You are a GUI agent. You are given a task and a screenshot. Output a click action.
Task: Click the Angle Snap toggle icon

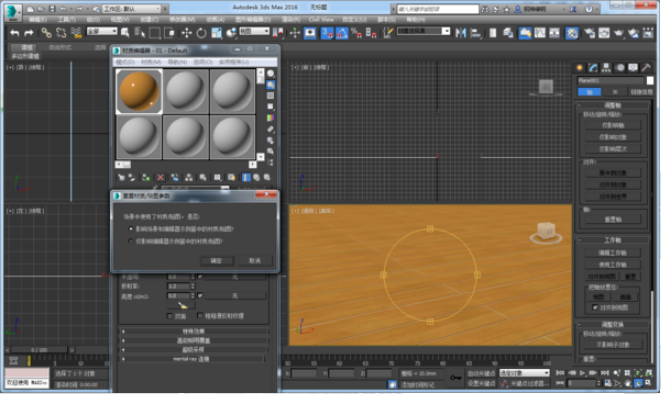342,33
